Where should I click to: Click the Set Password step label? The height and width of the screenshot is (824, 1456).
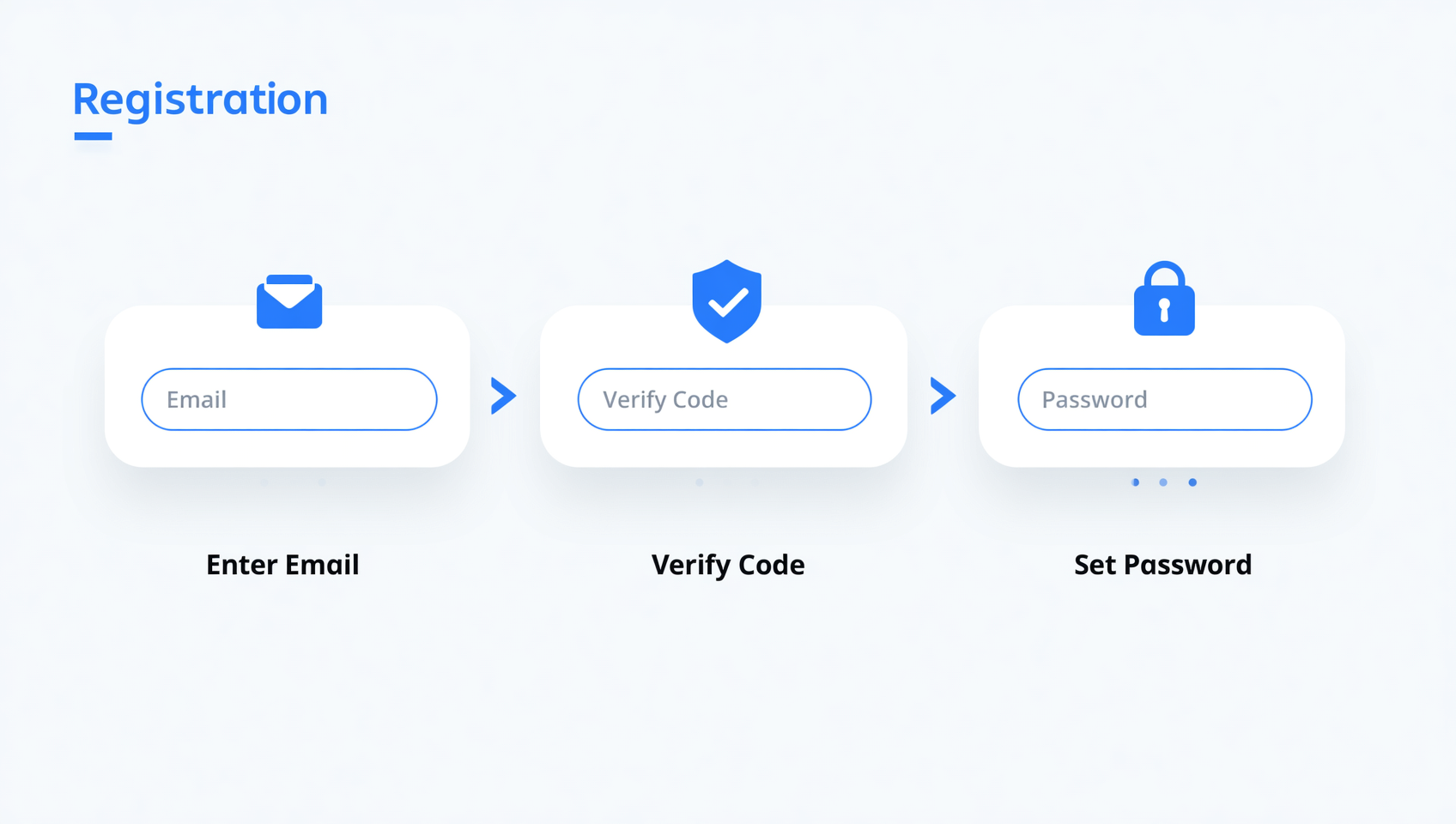[x=1163, y=565]
